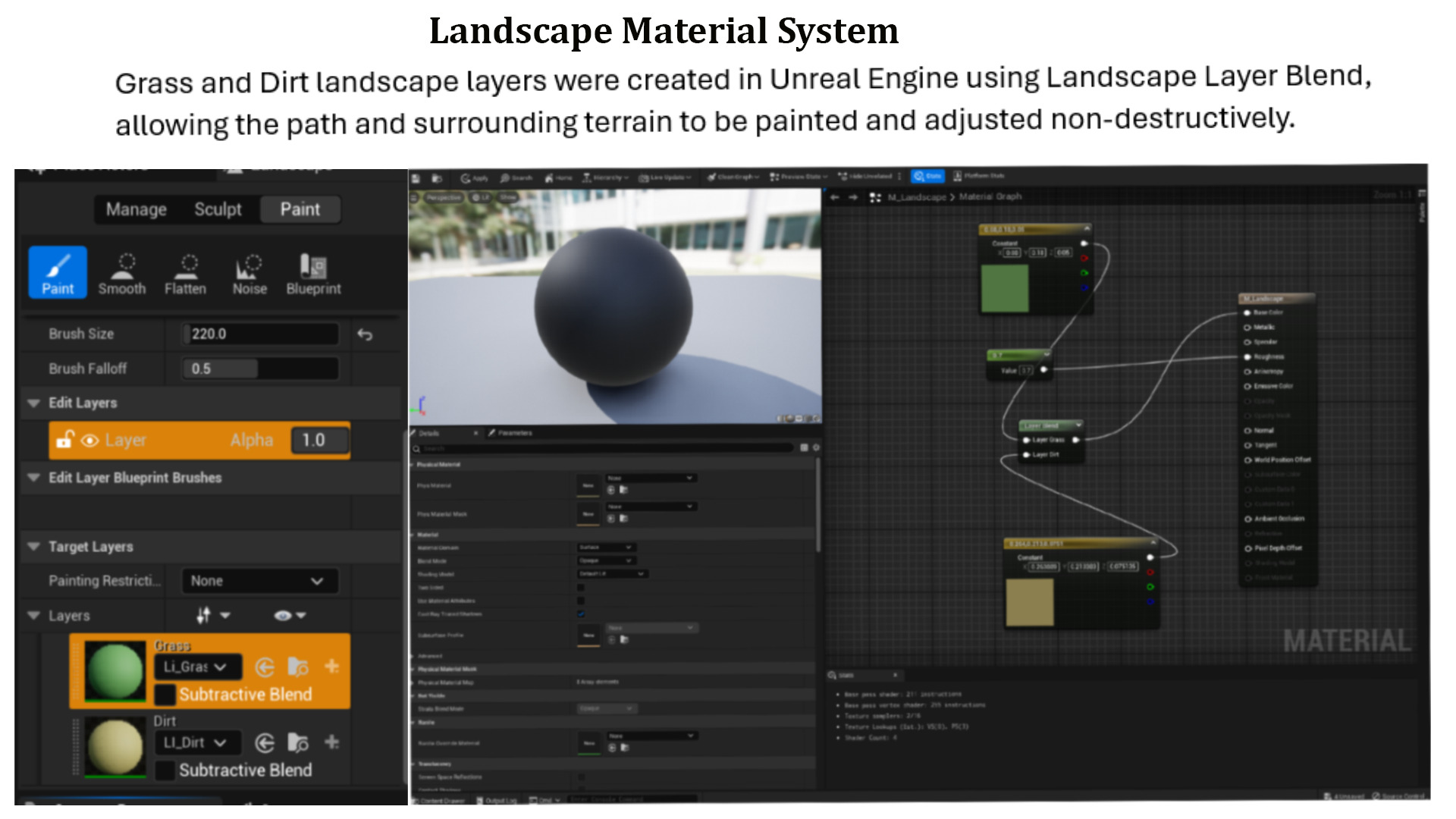Viewport: 1456px width, 819px height.
Task: Open the Parameters tab
Action: (510, 433)
